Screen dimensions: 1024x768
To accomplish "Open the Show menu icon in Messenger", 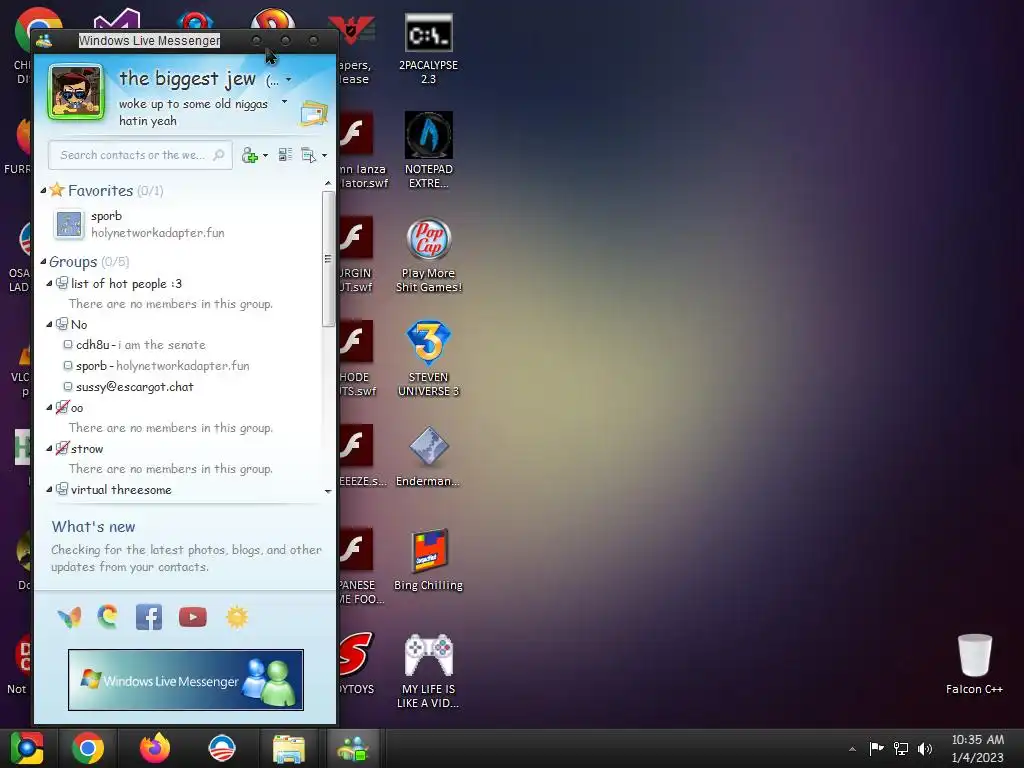I will (x=308, y=155).
